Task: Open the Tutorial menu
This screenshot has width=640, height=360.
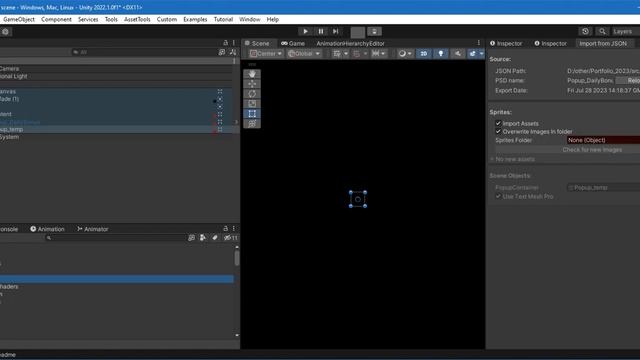Action: (223, 19)
